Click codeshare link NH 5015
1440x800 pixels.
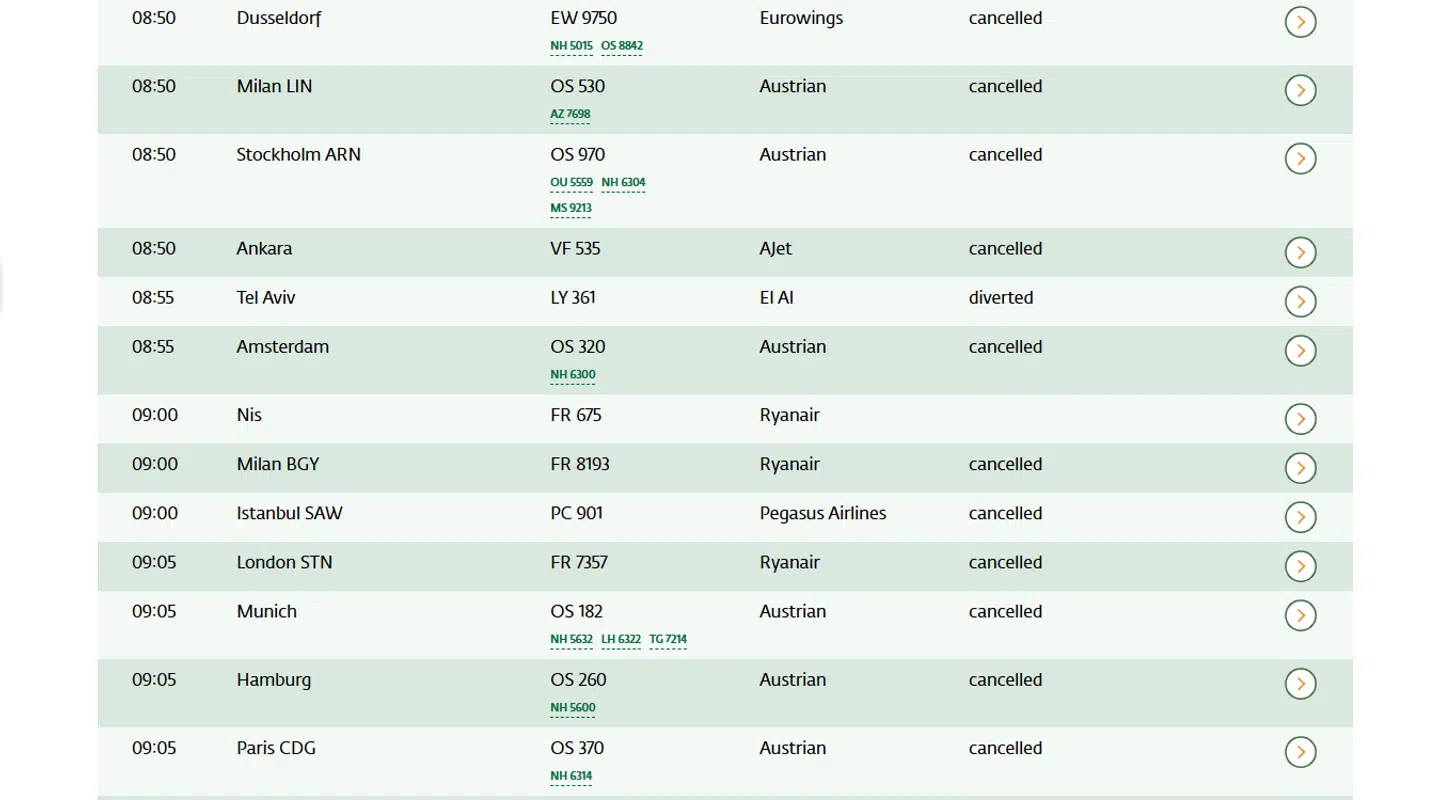coord(571,46)
